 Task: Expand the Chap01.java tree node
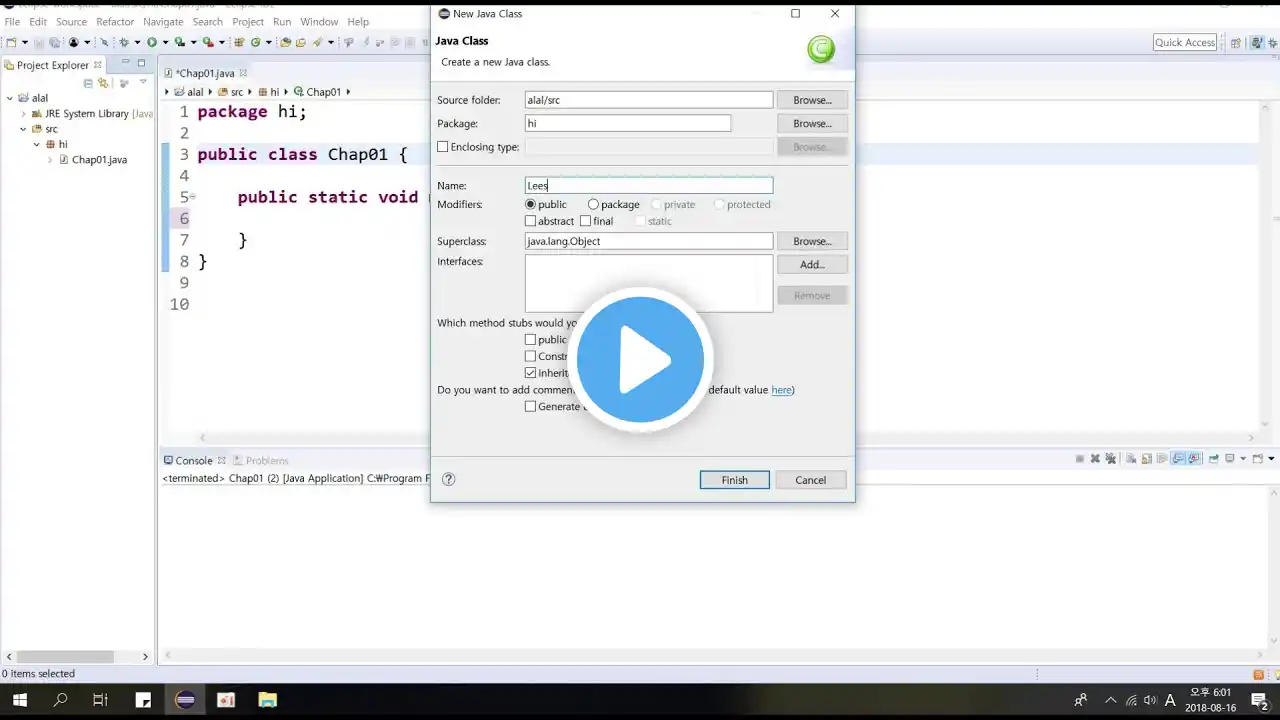tap(50, 160)
